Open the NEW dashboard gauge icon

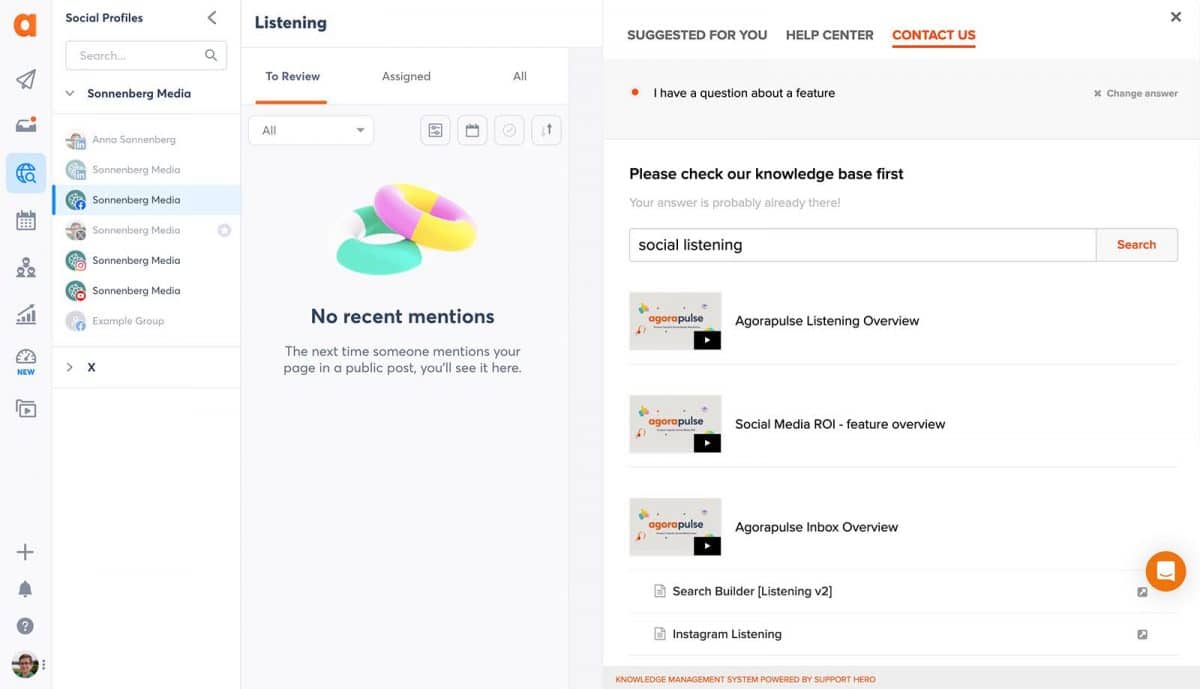tap(26, 362)
